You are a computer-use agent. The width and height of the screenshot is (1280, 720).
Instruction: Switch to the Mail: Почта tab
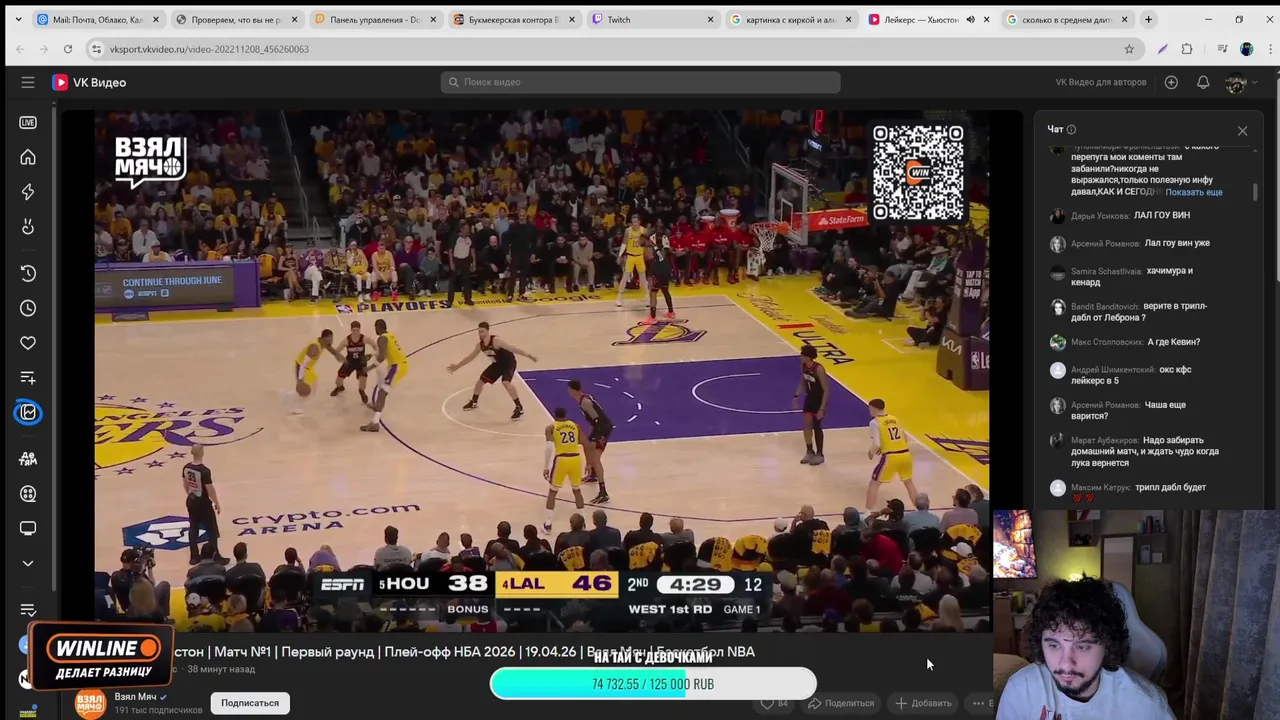click(x=98, y=19)
